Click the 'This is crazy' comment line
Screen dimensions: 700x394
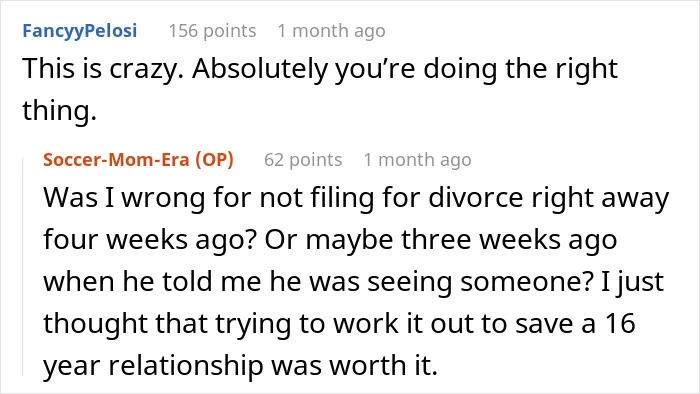[x=320, y=69]
